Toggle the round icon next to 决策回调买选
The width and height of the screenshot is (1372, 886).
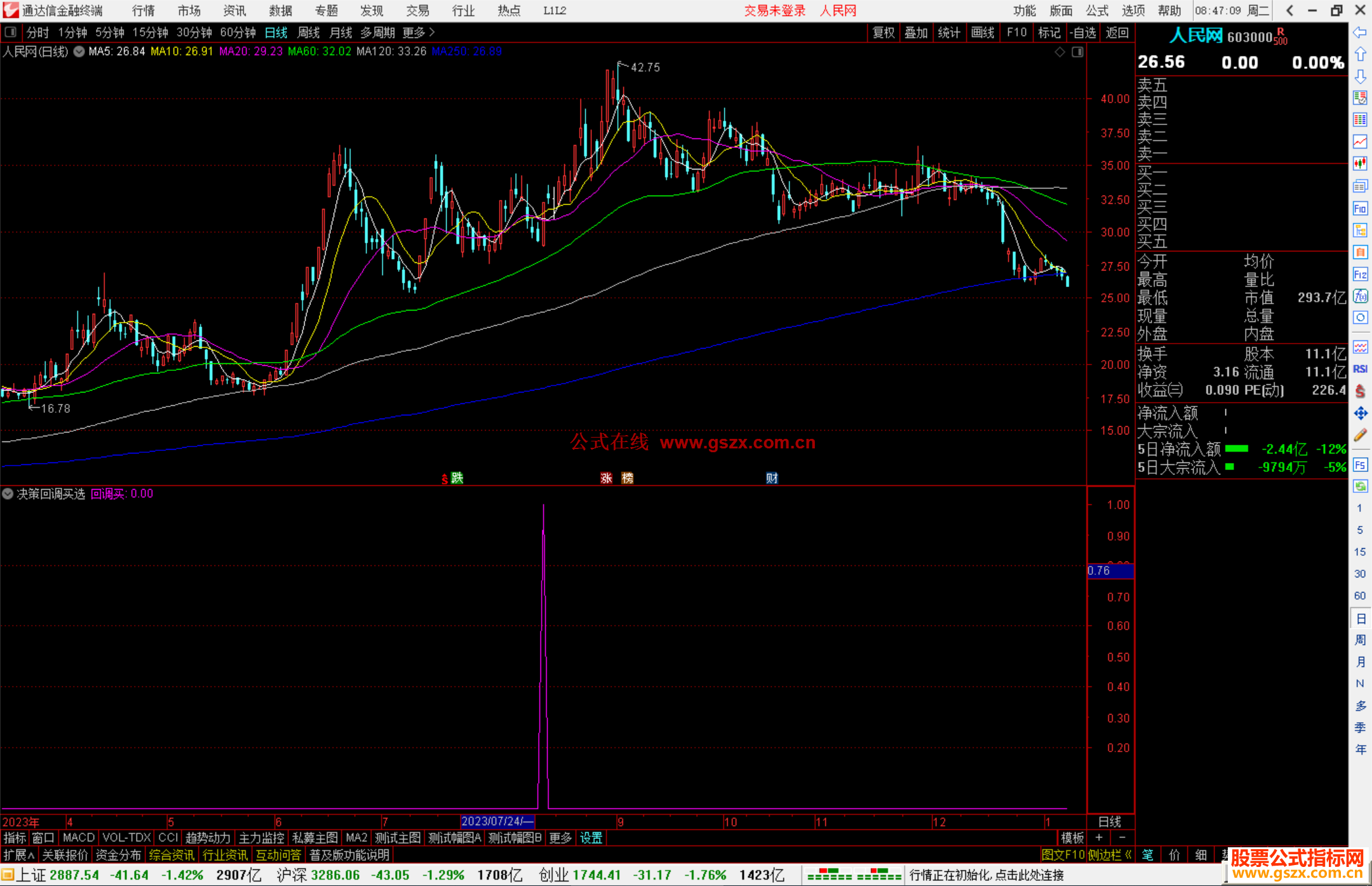tap(8, 493)
